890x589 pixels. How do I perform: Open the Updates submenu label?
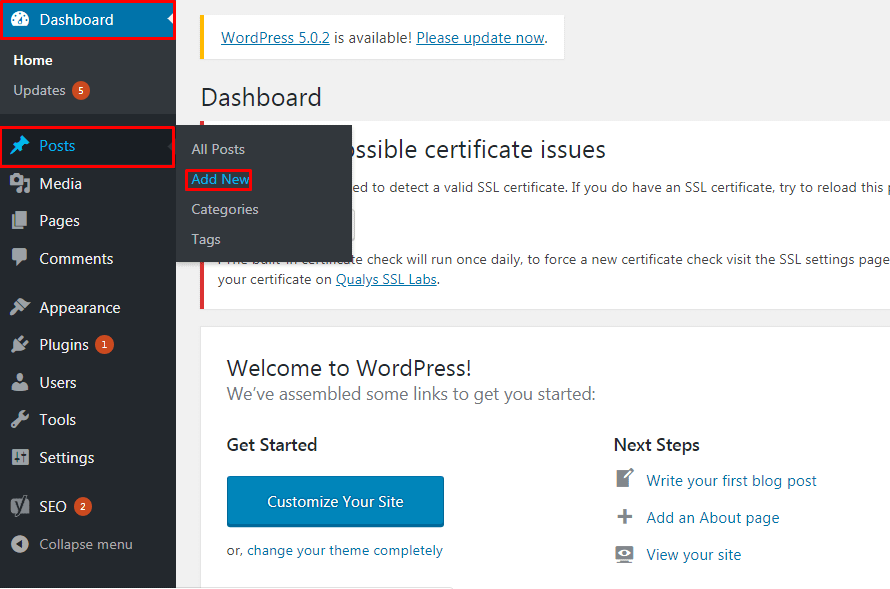pyautogui.click(x=39, y=91)
